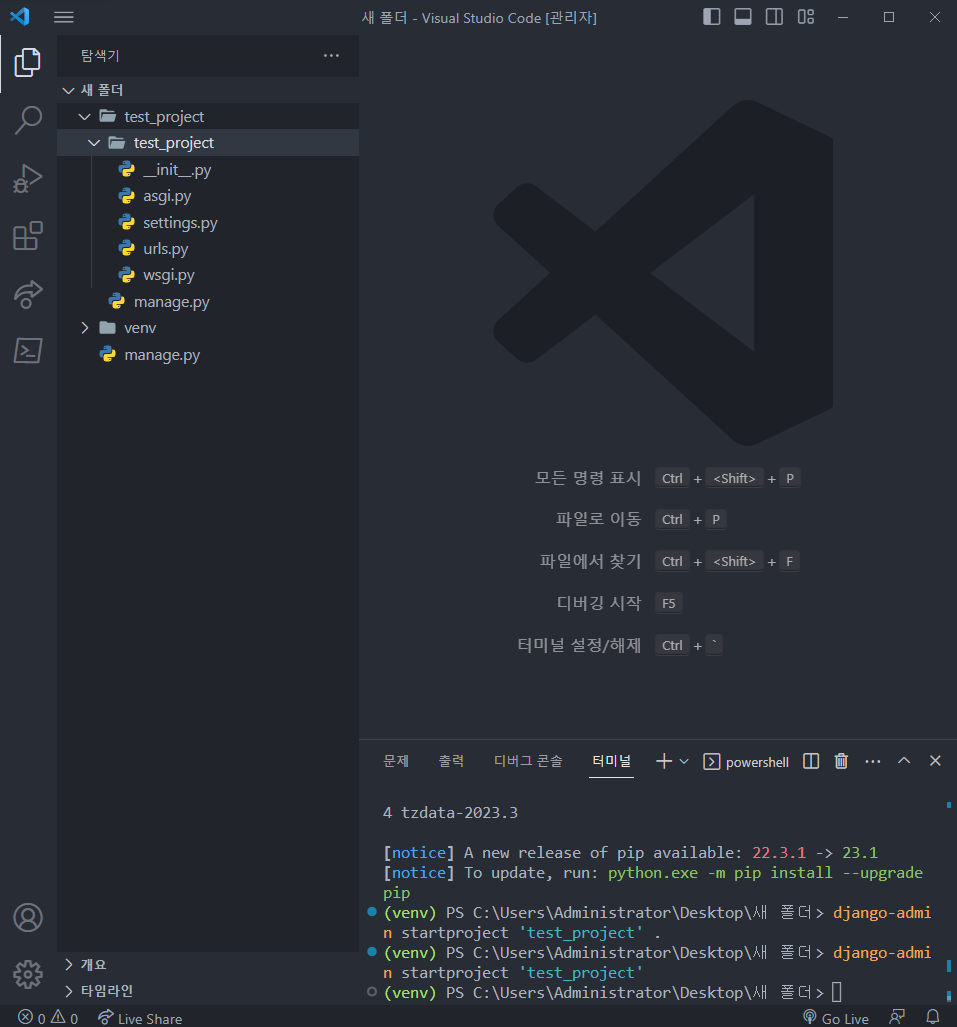Toggle bottom panel visibility
The image size is (957, 1027).
point(743,17)
